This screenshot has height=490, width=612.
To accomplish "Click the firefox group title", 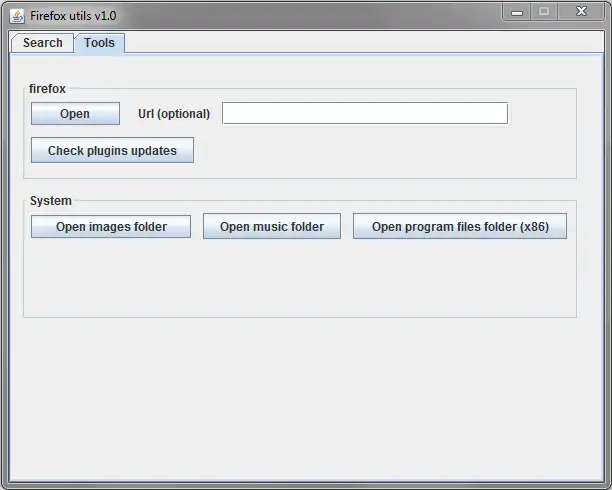I will (x=47, y=89).
